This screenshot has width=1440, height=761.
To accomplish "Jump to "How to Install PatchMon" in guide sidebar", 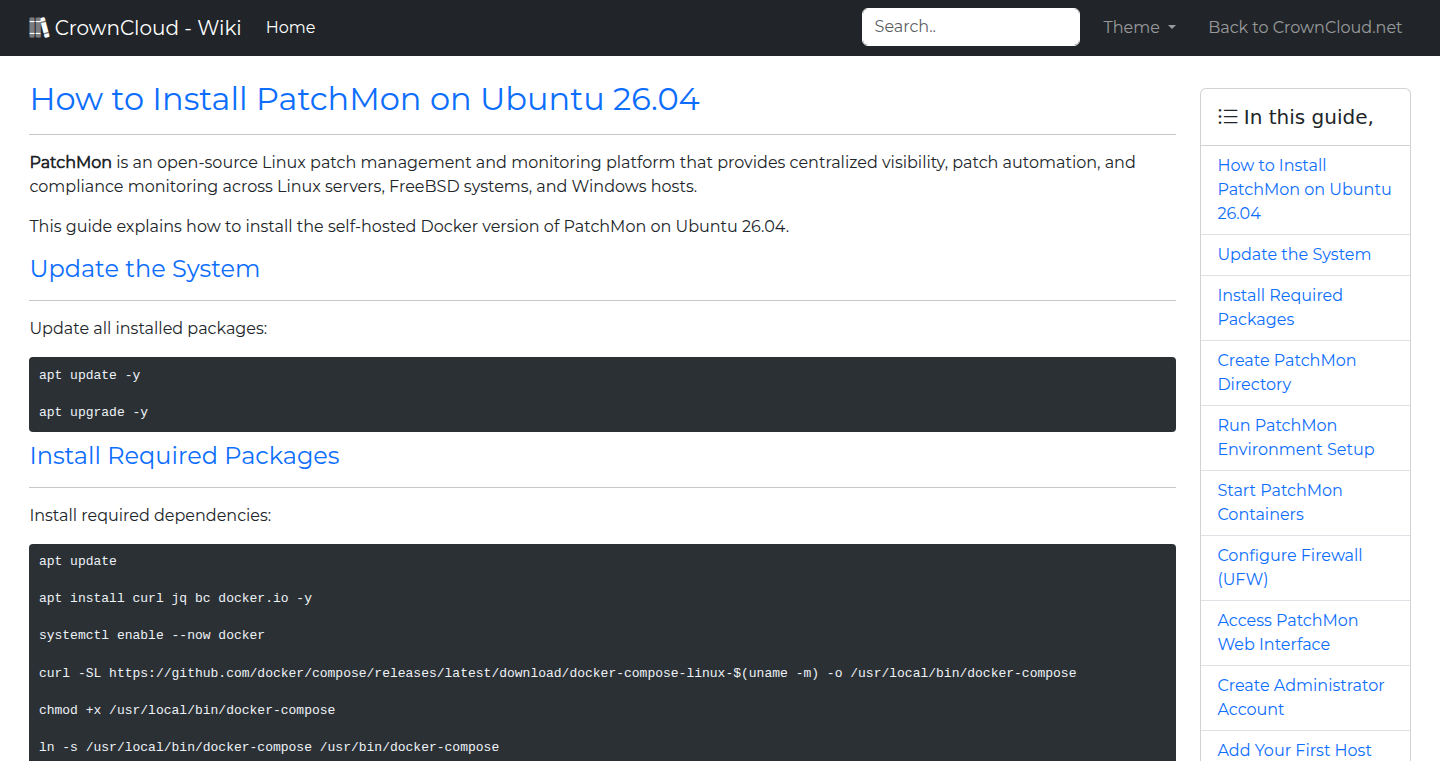I will click(x=1305, y=189).
